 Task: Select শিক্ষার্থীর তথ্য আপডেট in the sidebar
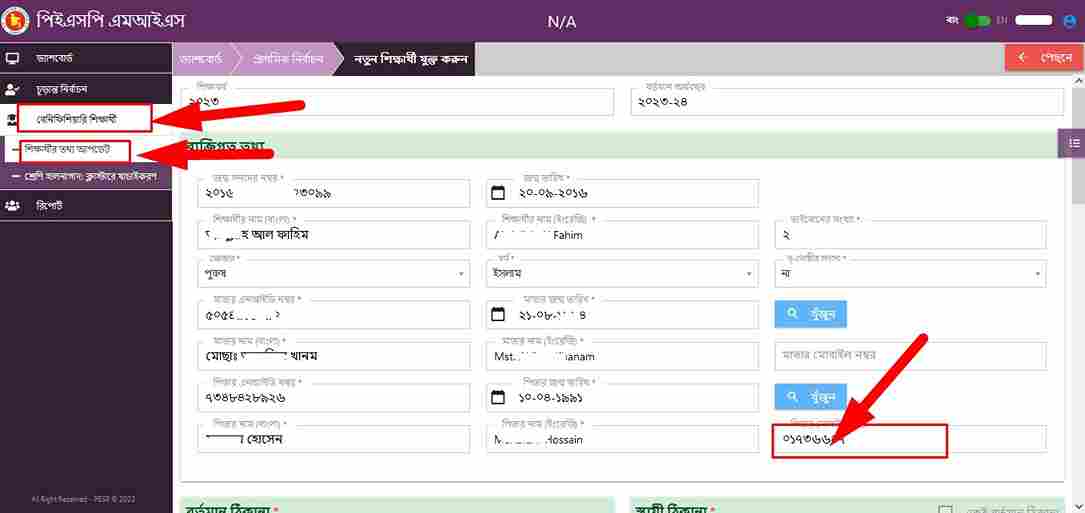click(76, 150)
